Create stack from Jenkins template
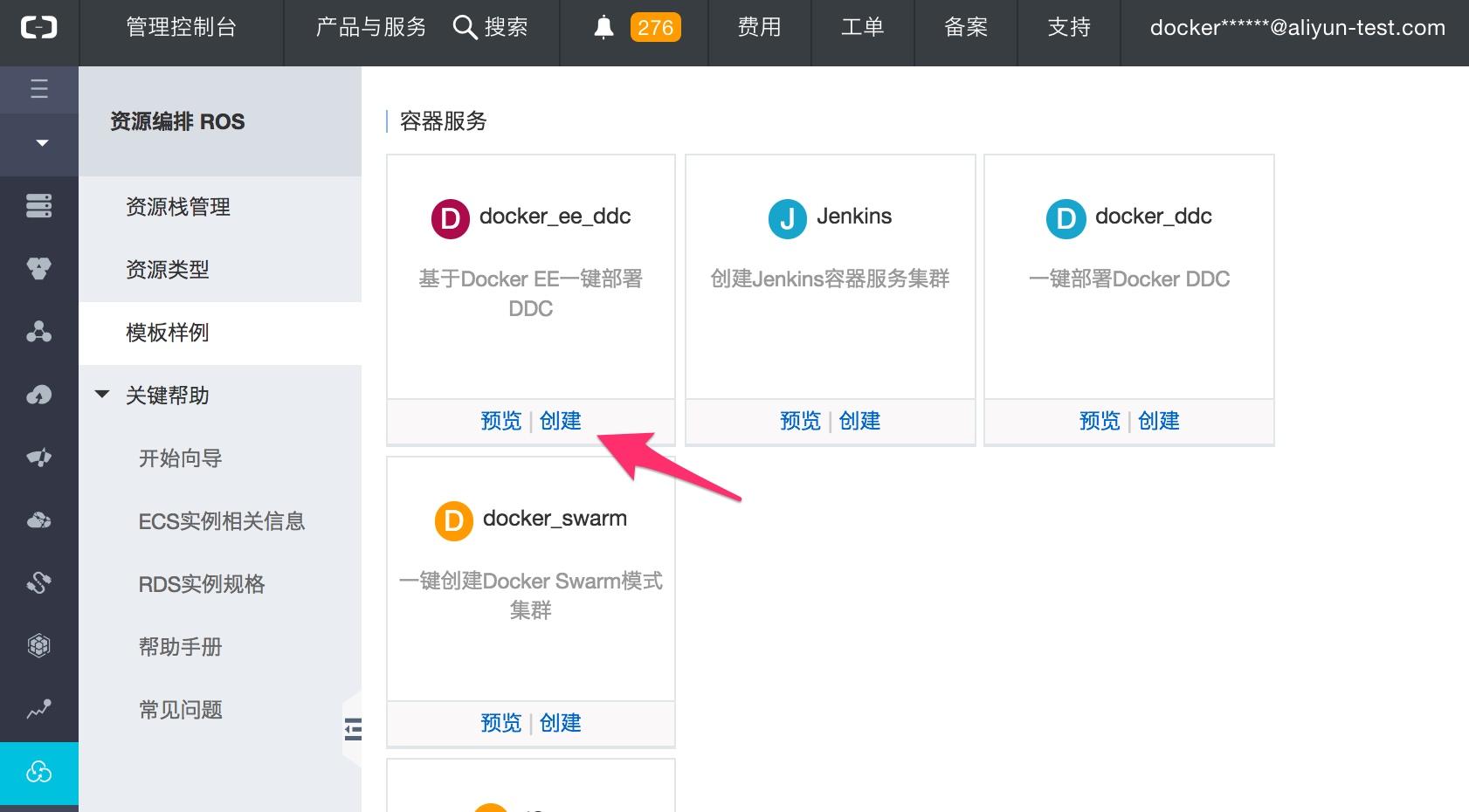The height and width of the screenshot is (812, 1469). tap(860, 421)
